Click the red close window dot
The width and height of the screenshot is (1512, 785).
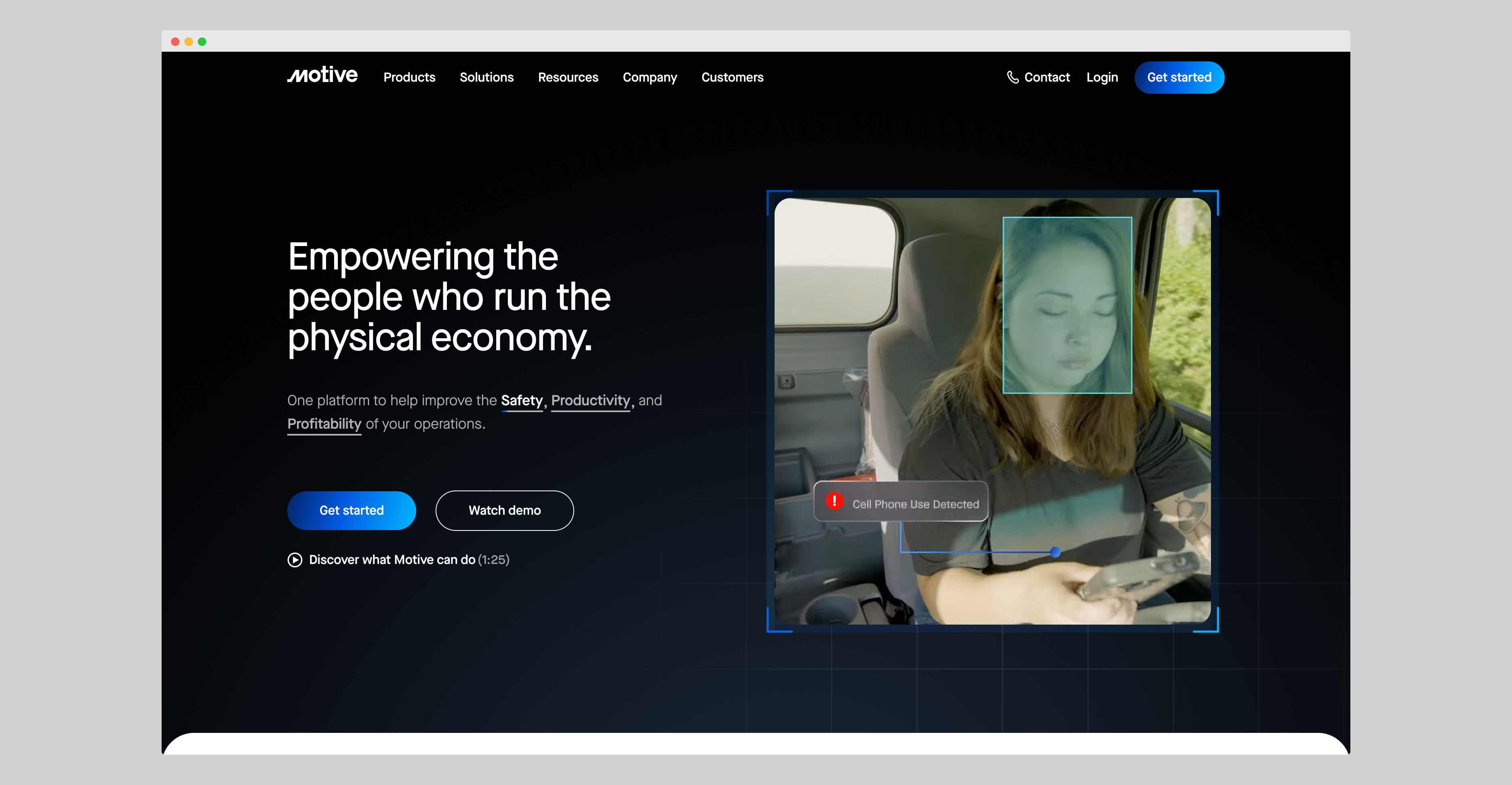coord(175,42)
